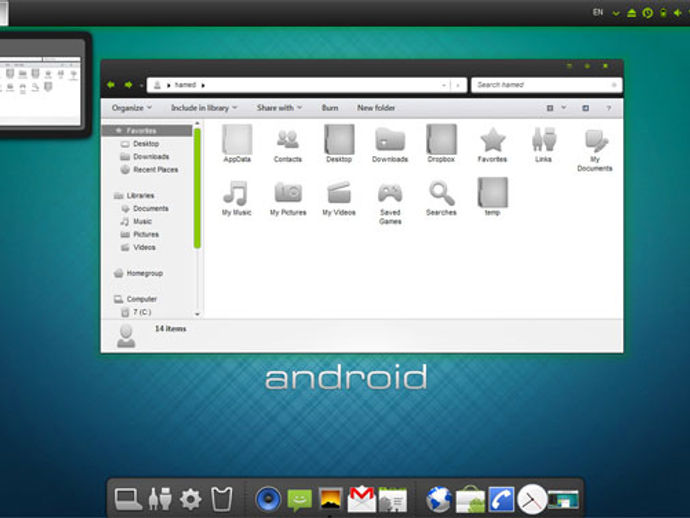
Task: Open the My Pictures folder
Action: click(288, 198)
